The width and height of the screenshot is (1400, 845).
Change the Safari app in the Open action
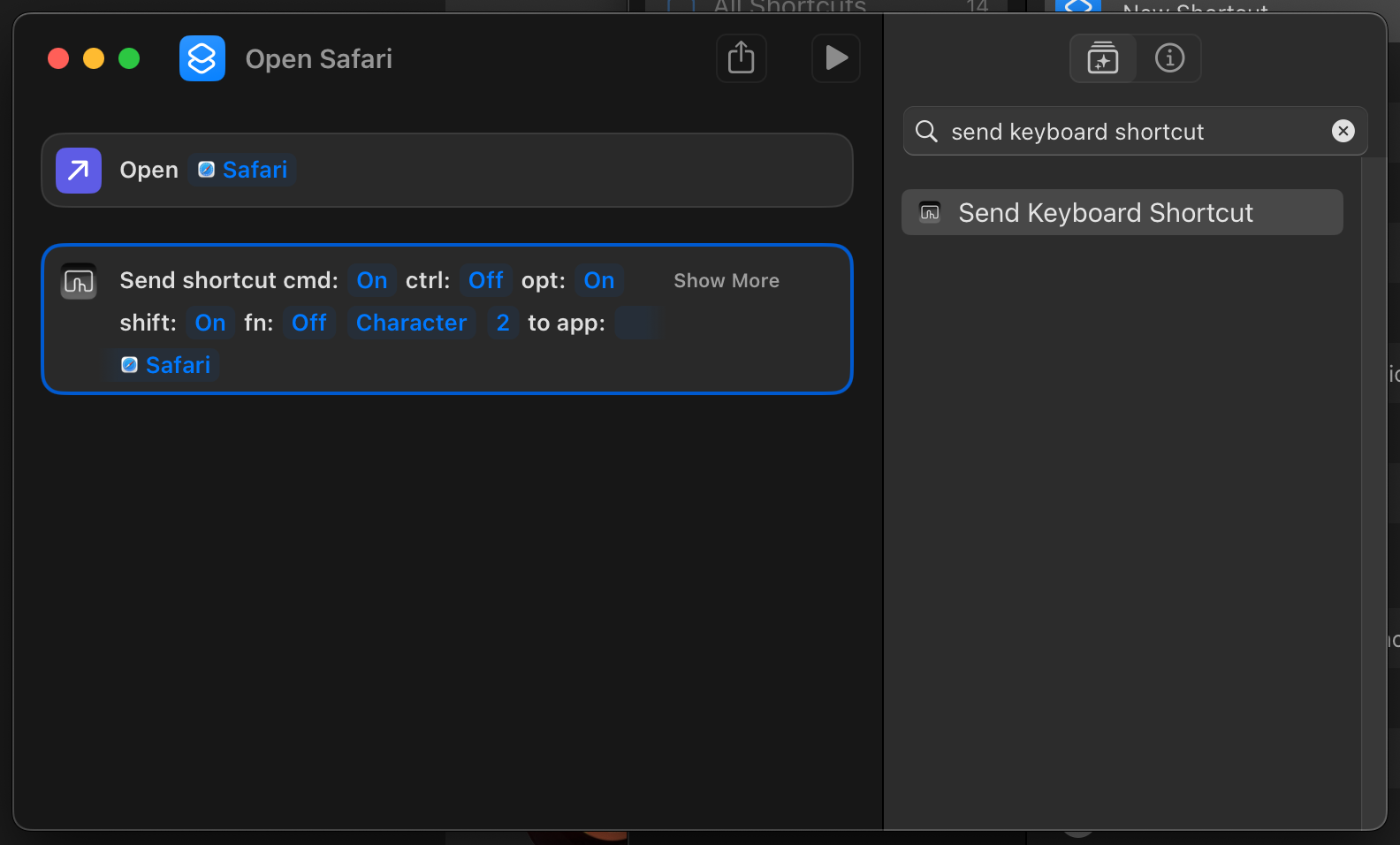[x=242, y=170]
